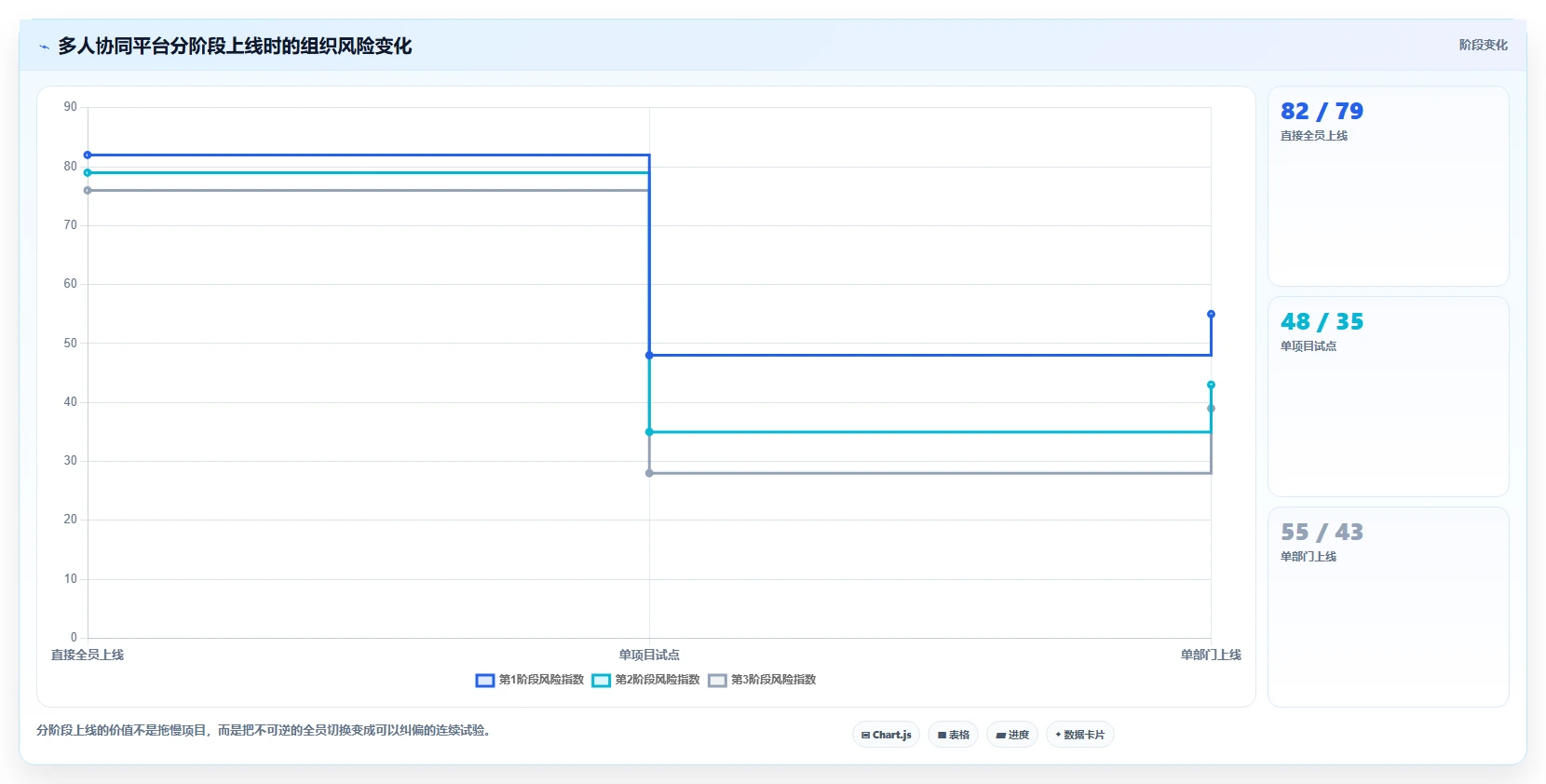Toggle 第2阶段风险指数 legend swatch
1546x784 pixels.
tap(601, 681)
